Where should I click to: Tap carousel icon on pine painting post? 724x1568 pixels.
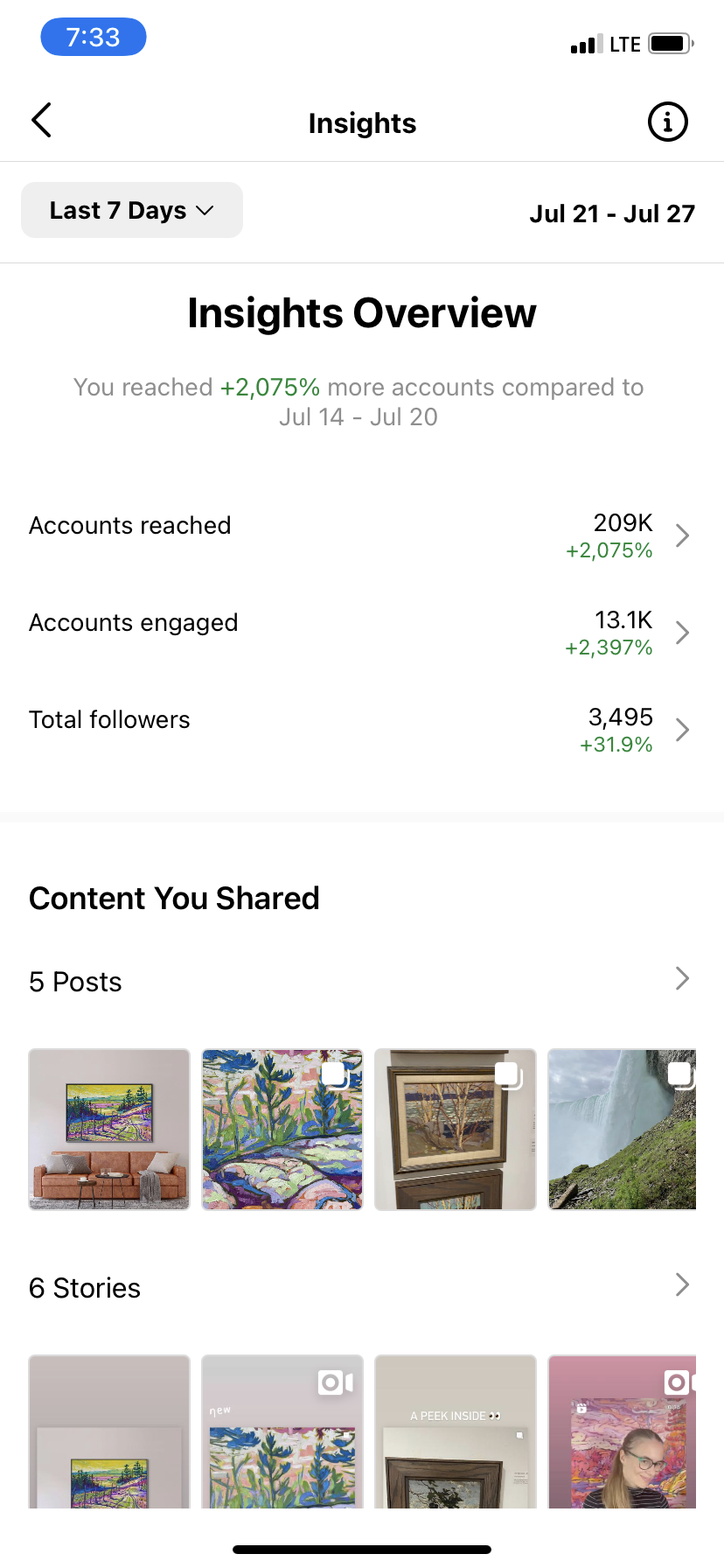pyautogui.click(x=336, y=1075)
